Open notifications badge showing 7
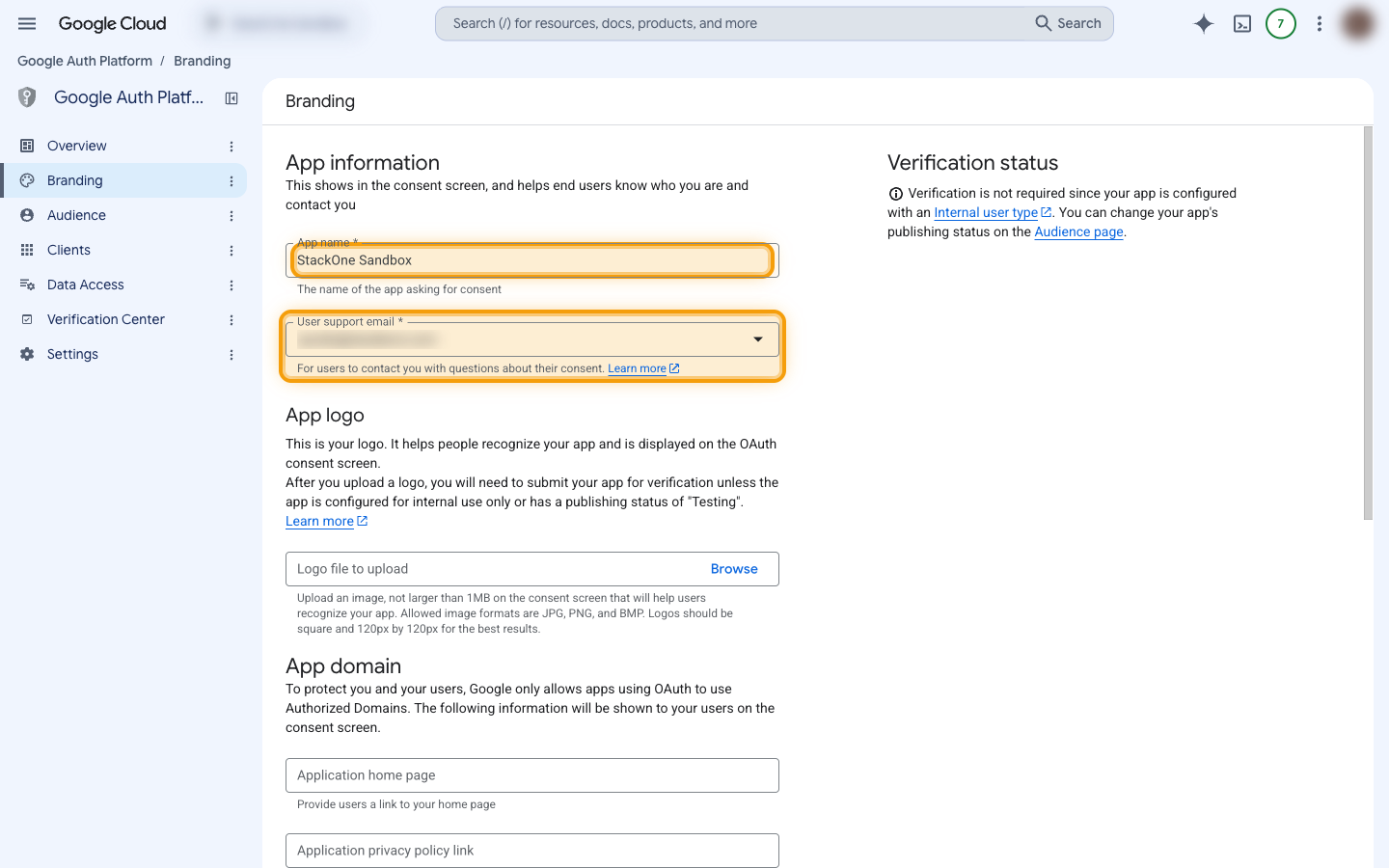Screen dimensions: 1389x868 [x=1281, y=23]
